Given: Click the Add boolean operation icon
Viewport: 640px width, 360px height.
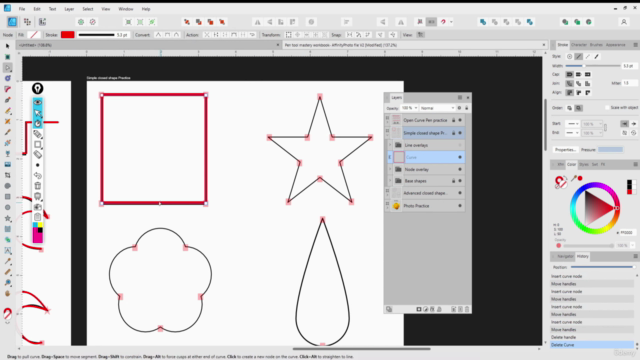Looking at the screenshot, I should (x=483, y=22).
